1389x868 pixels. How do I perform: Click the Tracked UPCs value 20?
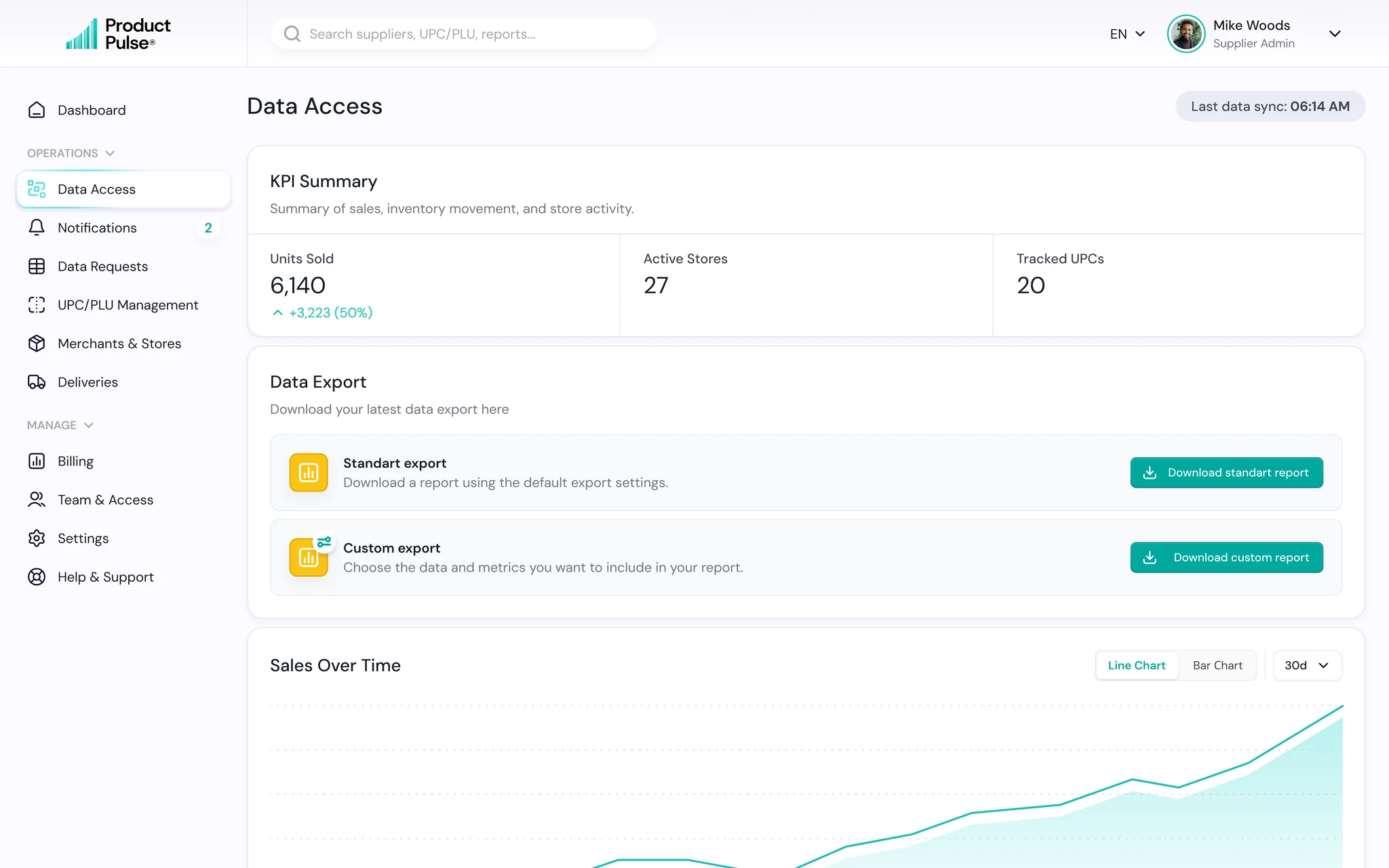1031,285
